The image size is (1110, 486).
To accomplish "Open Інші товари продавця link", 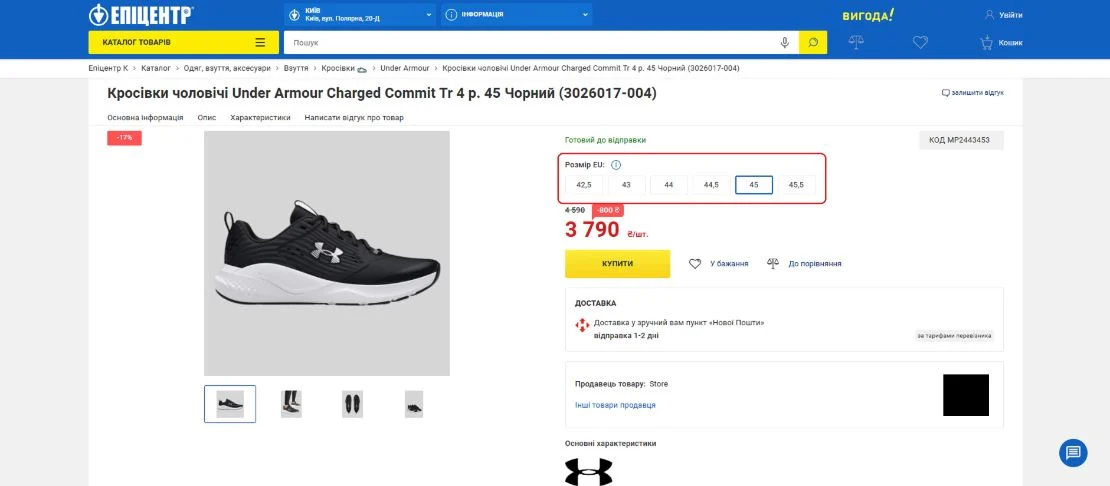I will pos(615,405).
